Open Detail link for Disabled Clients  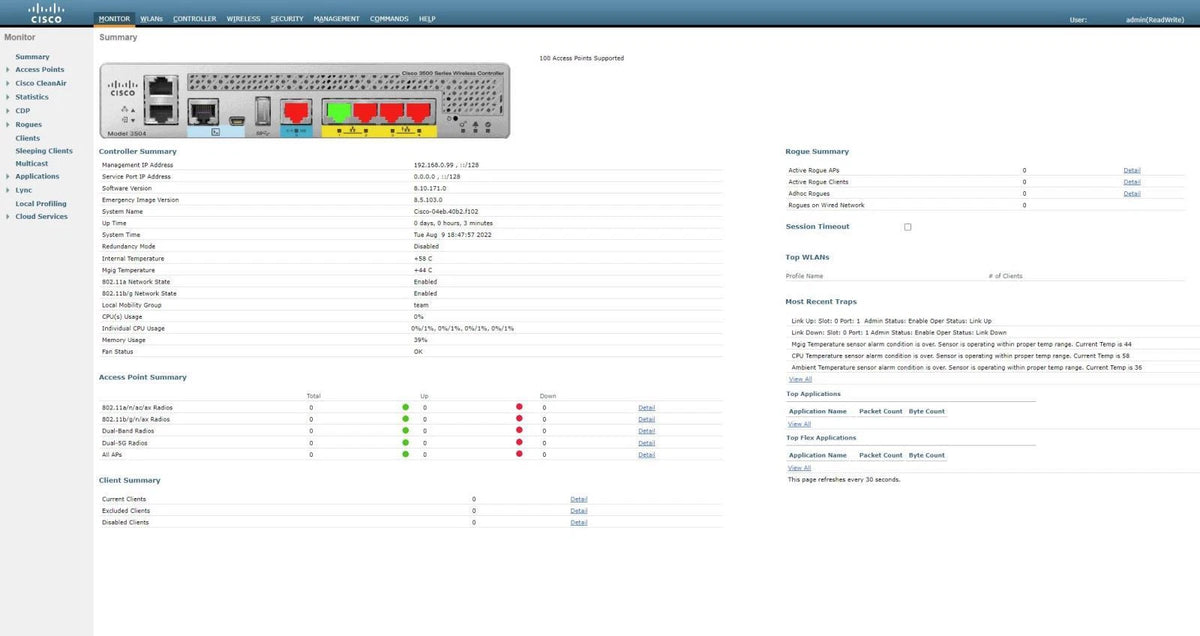click(x=579, y=522)
